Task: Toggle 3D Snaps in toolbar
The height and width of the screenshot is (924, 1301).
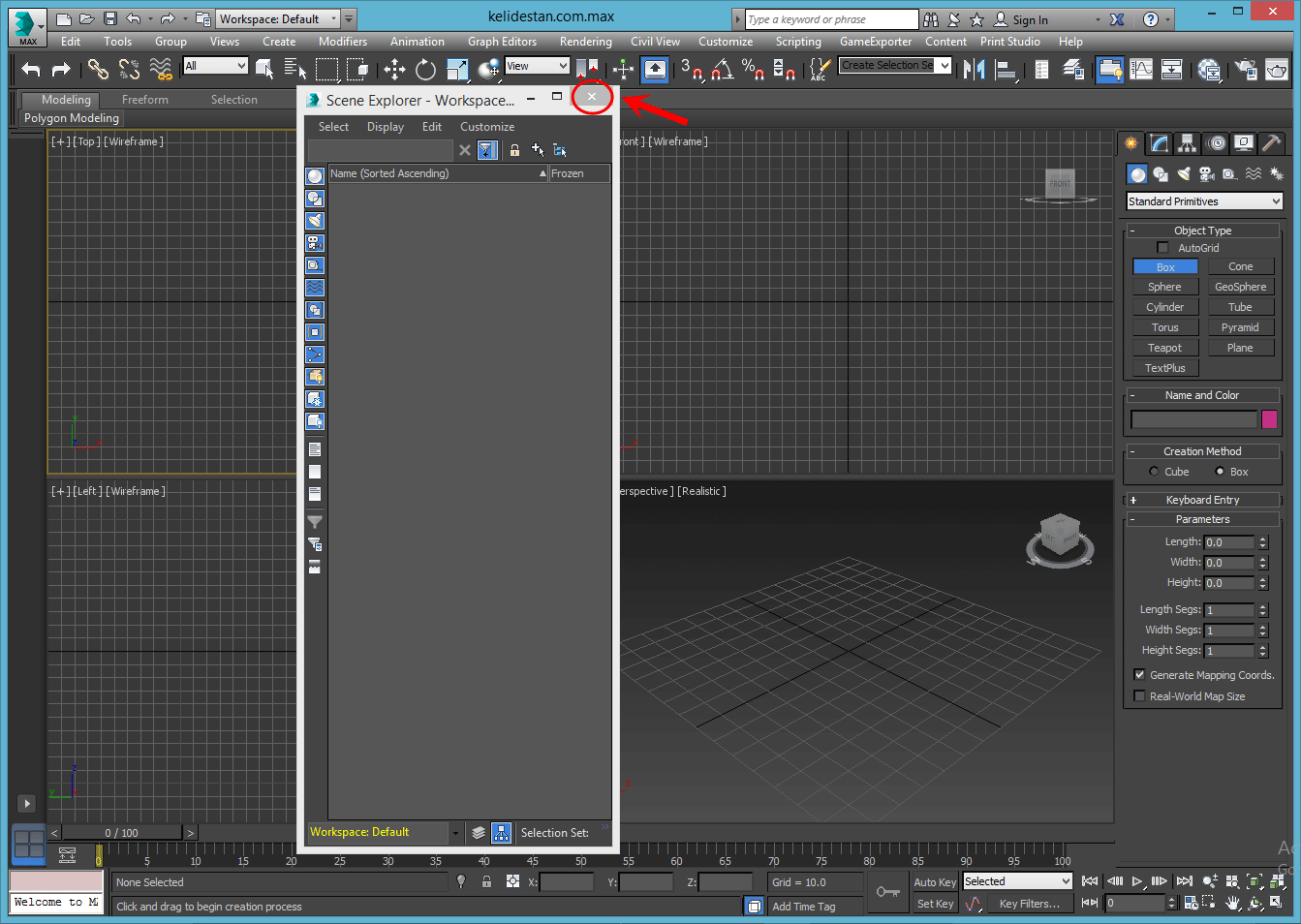Action: (x=692, y=68)
